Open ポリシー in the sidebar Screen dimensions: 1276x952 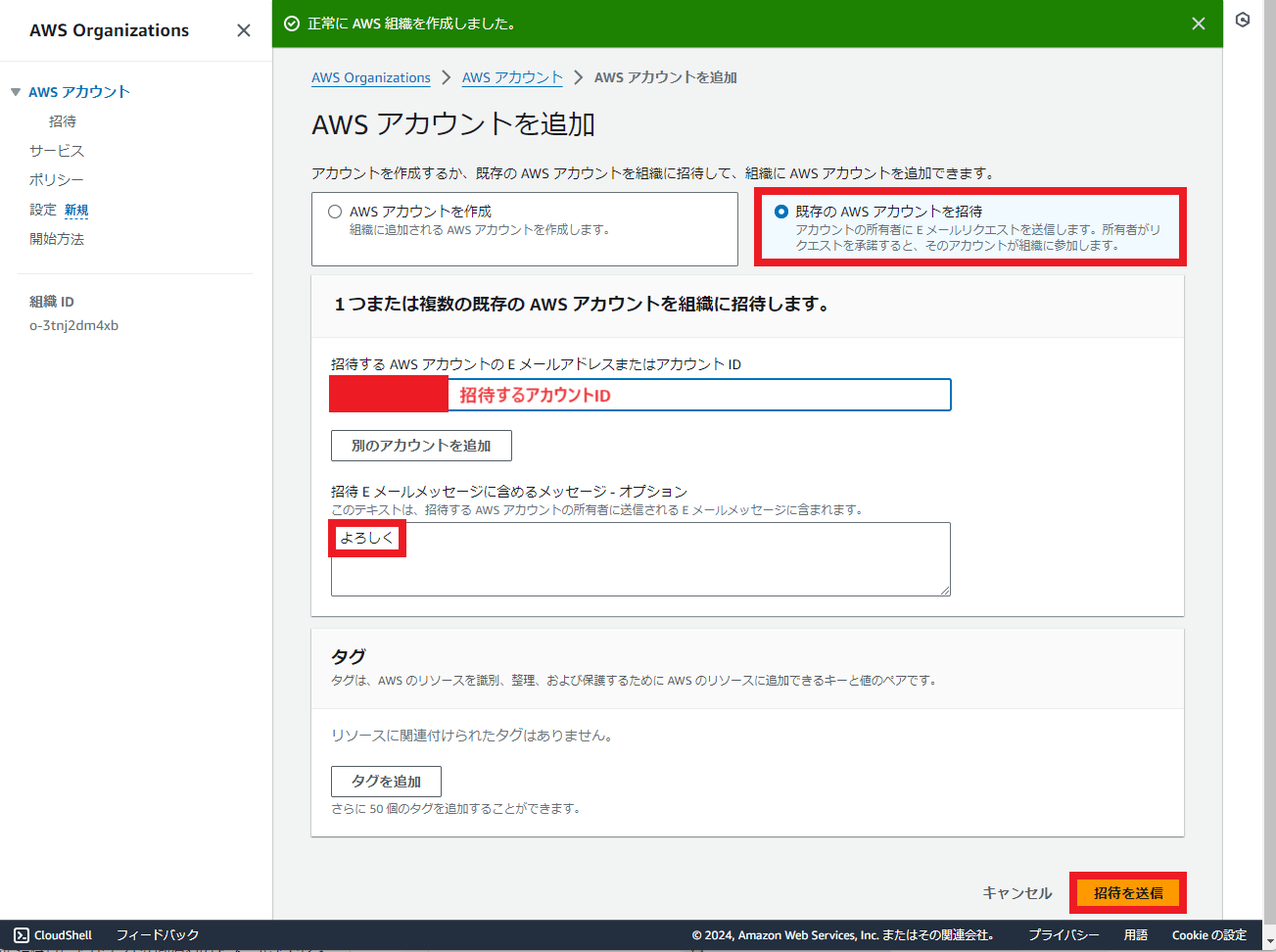point(57,180)
